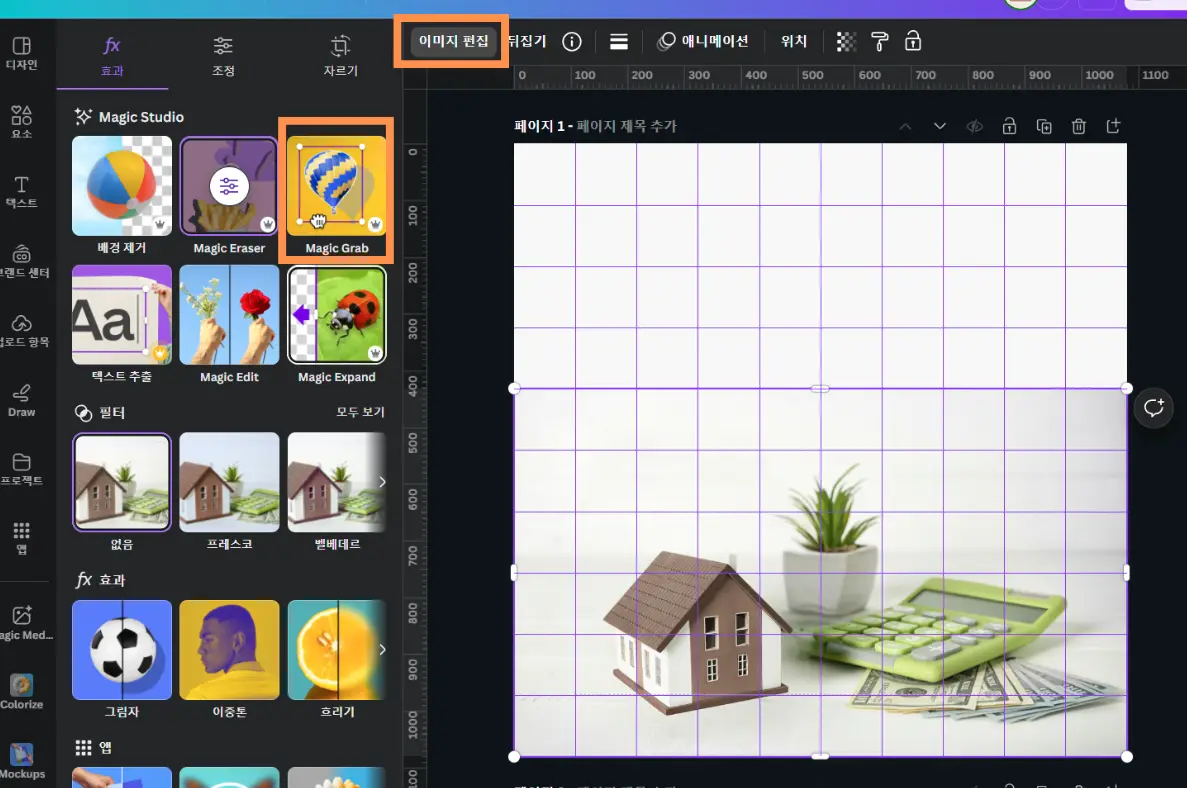The width and height of the screenshot is (1187, 788).
Task: Open the Mockups app
Action: (x=21, y=761)
